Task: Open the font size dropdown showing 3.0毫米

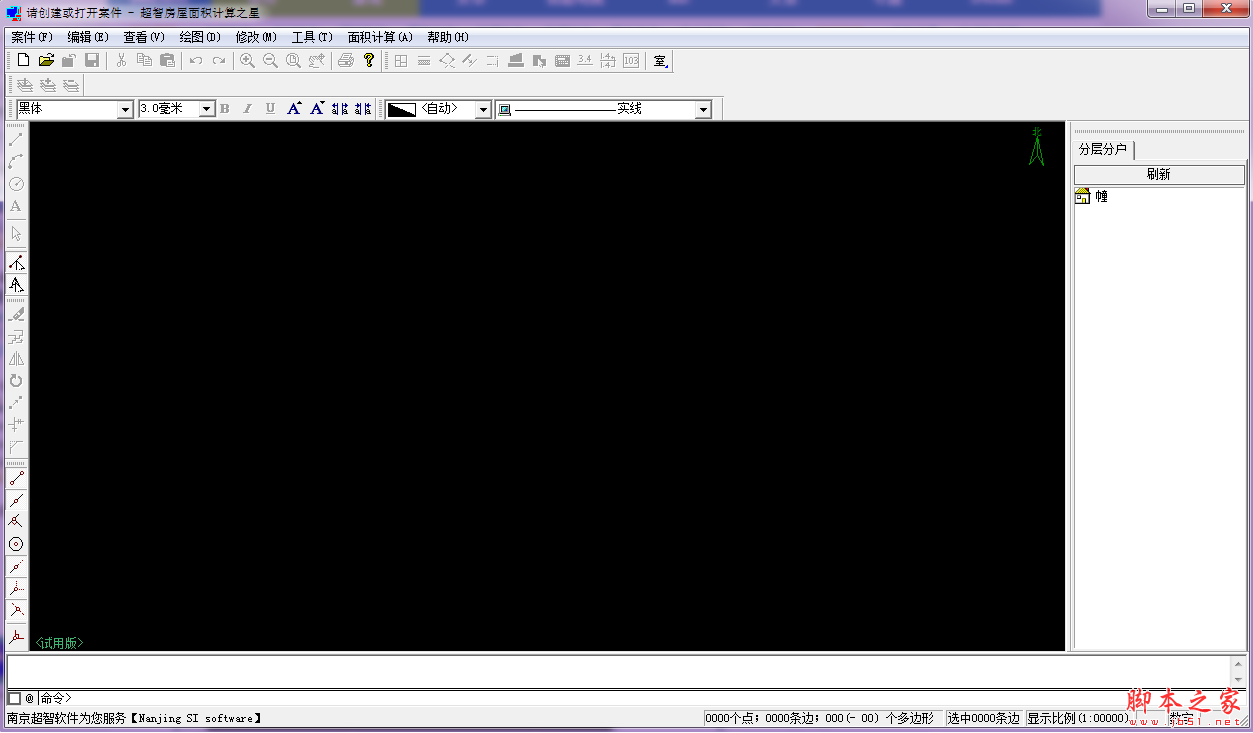Action: [205, 108]
